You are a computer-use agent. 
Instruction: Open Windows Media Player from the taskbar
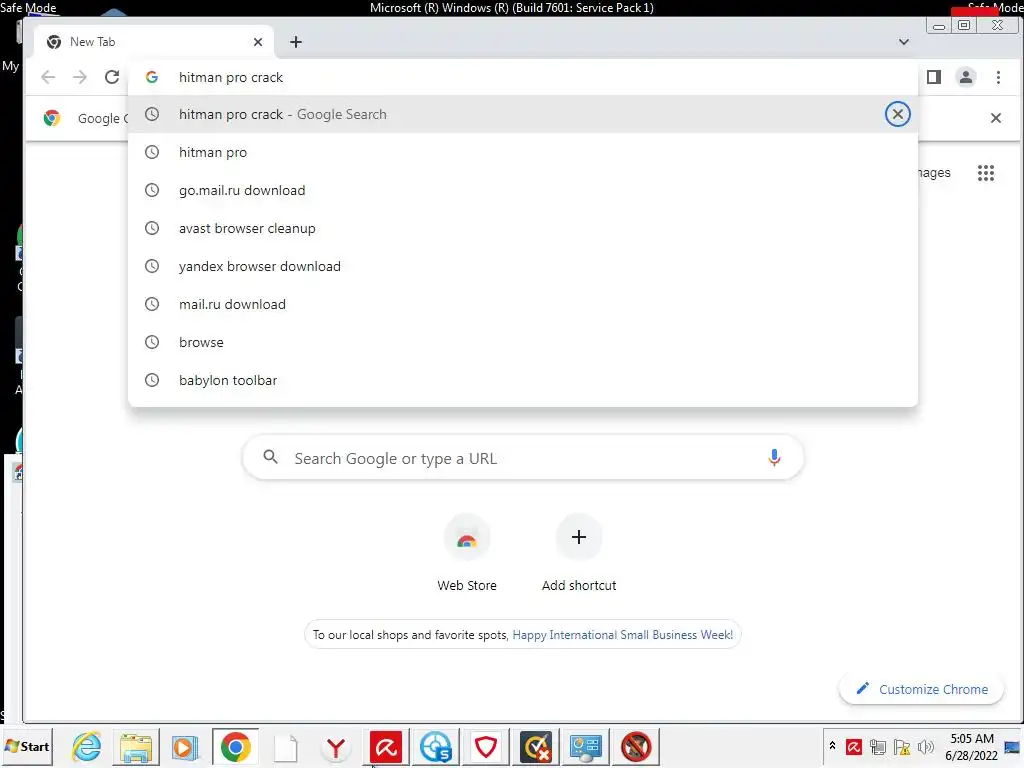[x=185, y=746]
